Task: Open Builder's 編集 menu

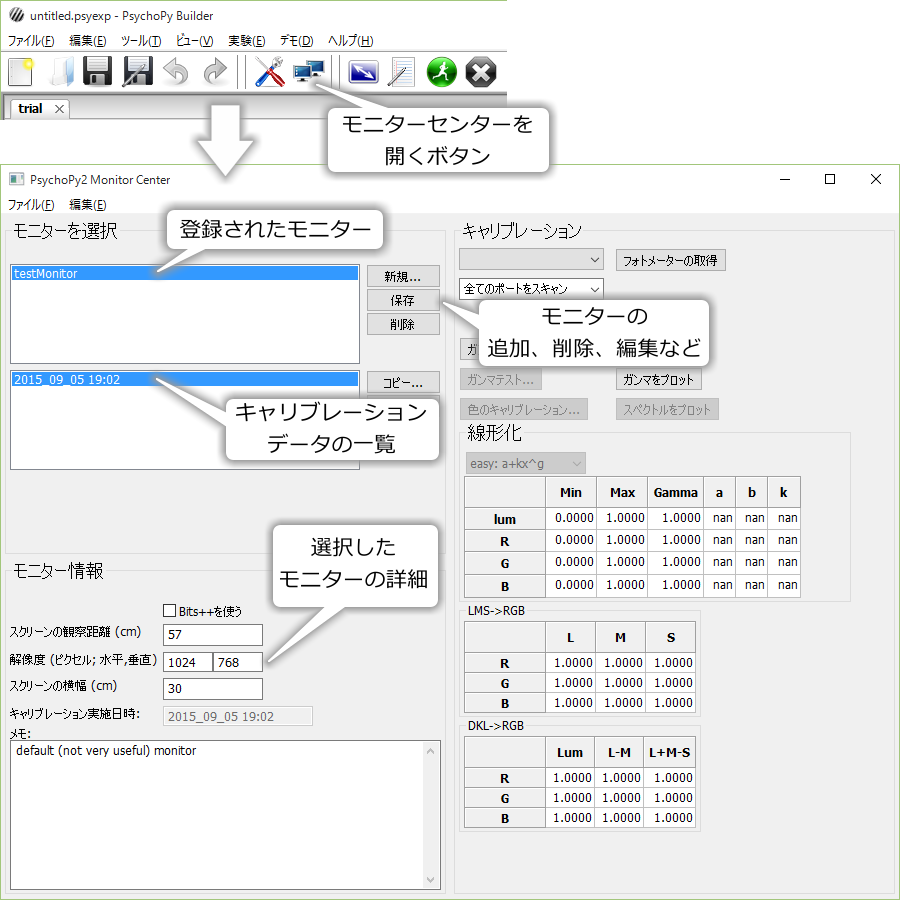Action: tap(88, 41)
